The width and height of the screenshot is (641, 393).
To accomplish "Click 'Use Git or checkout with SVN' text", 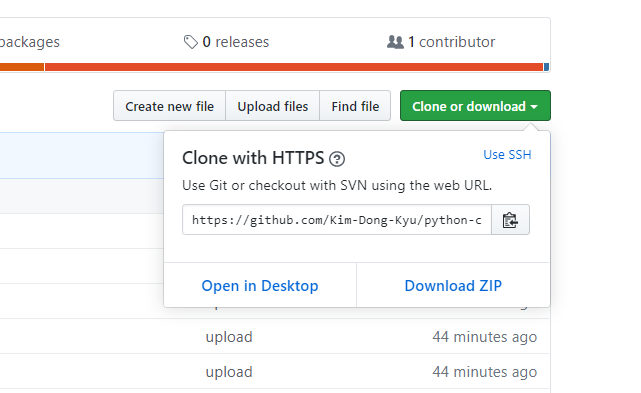I will [x=337, y=185].
